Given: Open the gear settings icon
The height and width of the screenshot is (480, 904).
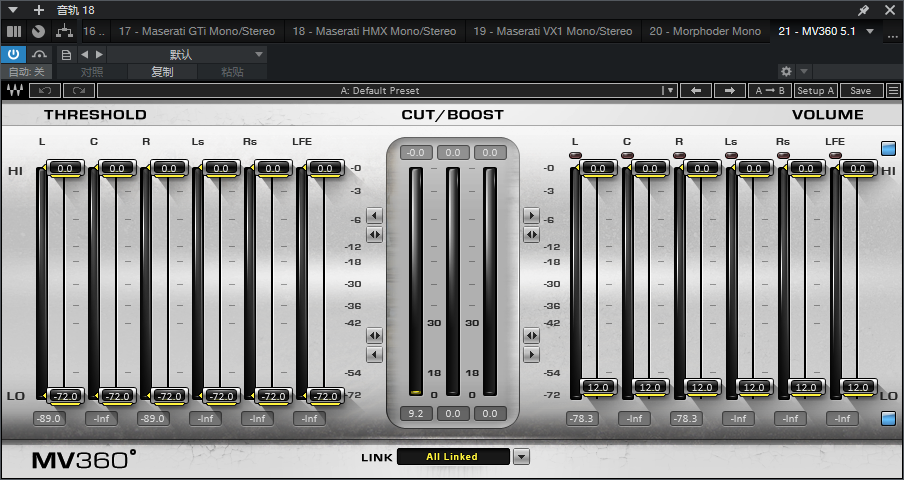Looking at the screenshot, I should [x=786, y=71].
